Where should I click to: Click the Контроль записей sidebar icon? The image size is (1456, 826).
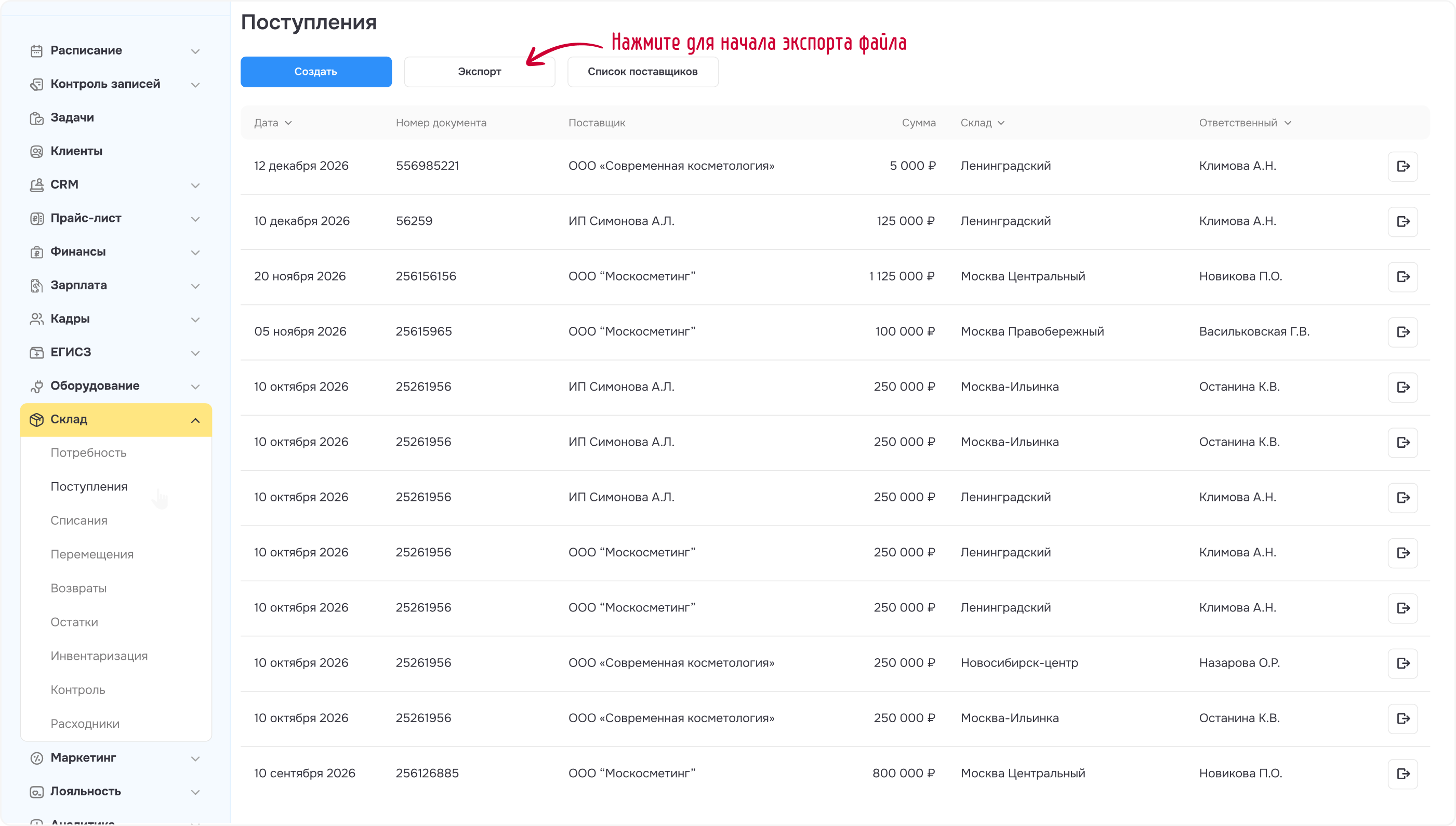click(x=36, y=85)
